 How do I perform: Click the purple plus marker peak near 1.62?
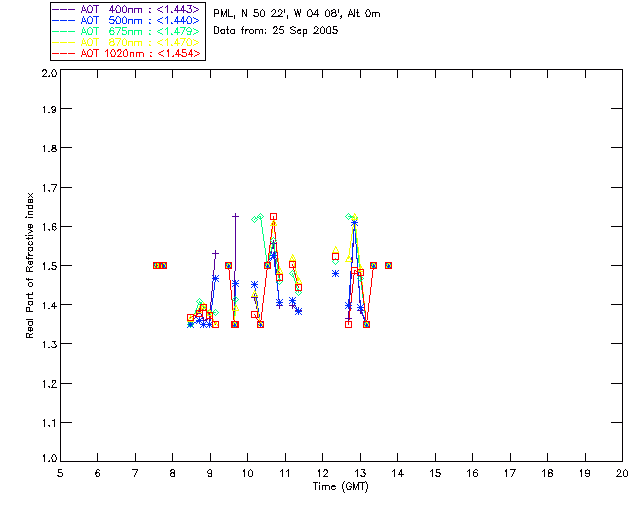pos(236,216)
